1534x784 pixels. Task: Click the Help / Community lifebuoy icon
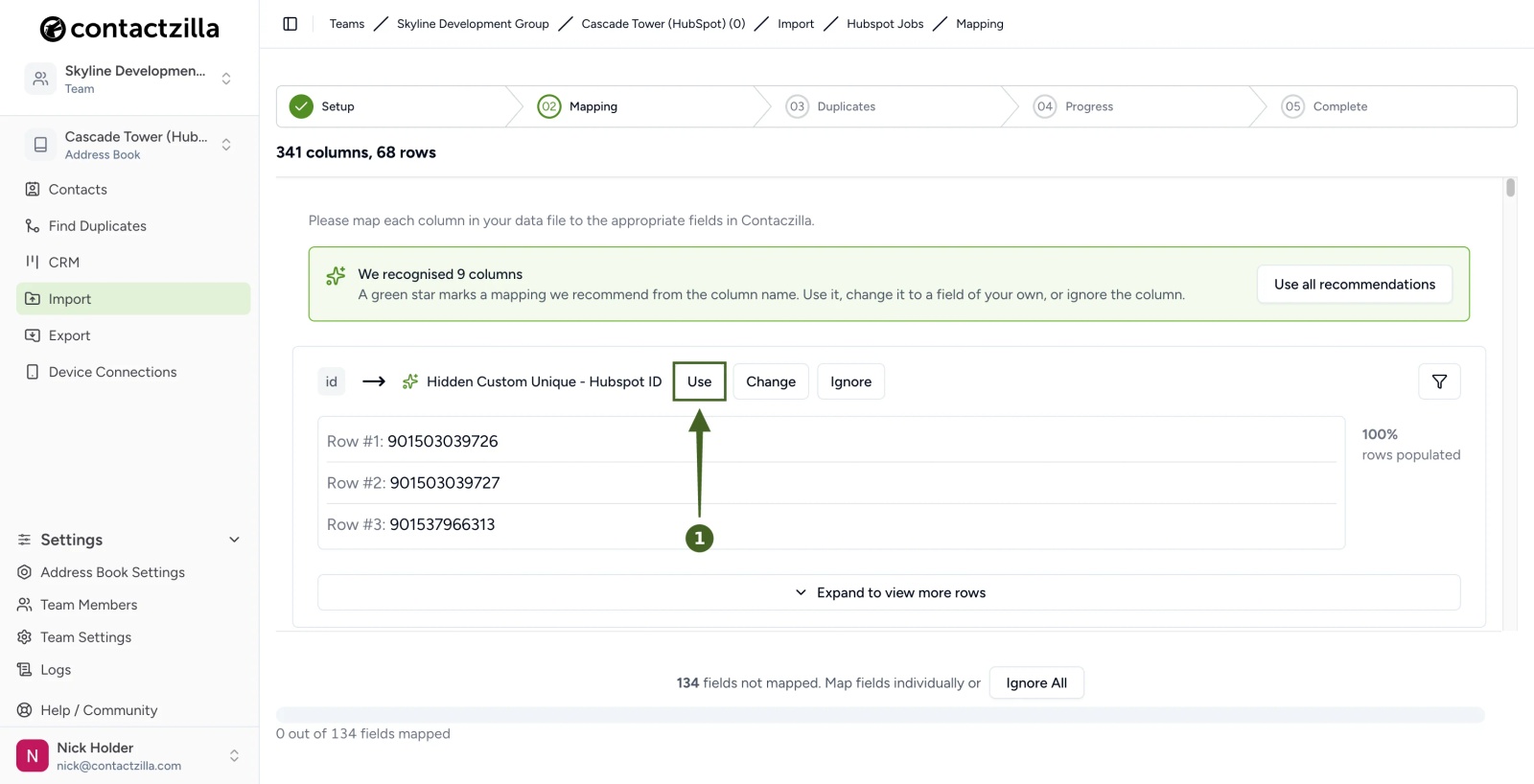[25, 710]
